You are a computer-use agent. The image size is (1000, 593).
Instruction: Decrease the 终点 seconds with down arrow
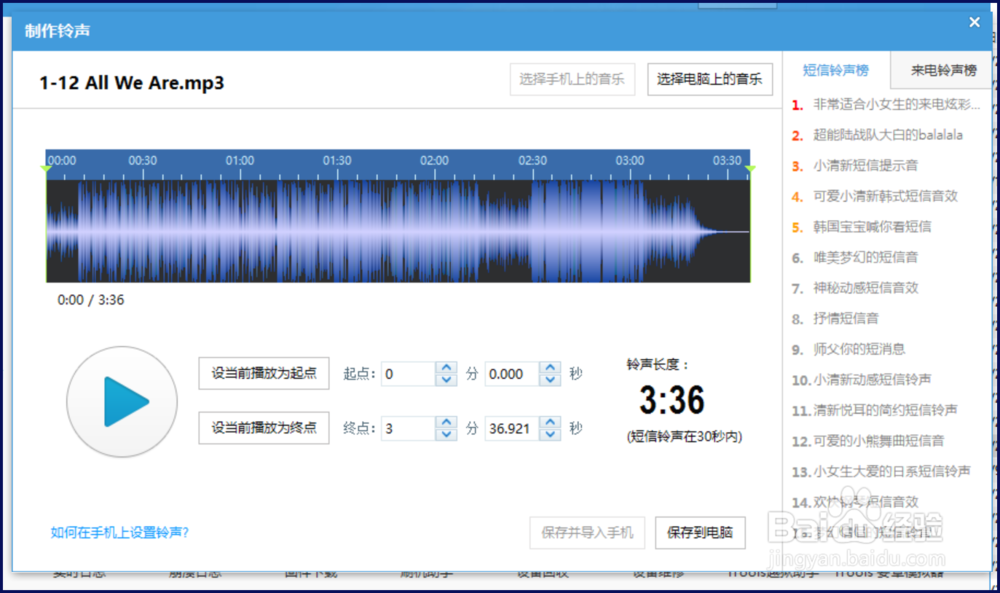point(550,433)
